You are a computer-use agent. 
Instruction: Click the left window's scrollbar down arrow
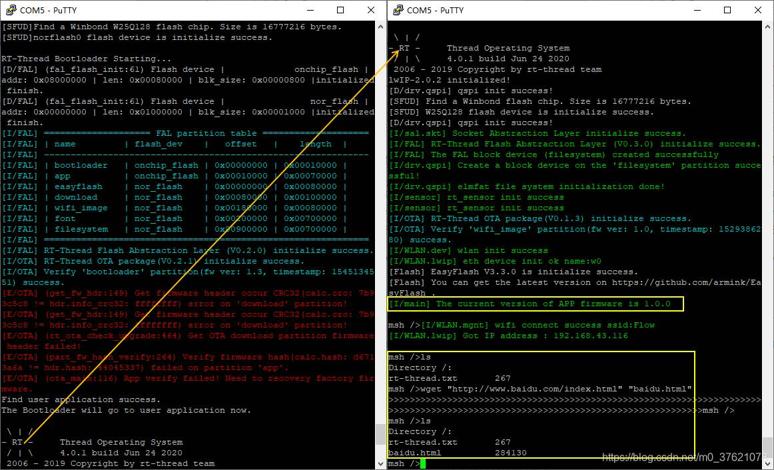tap(380, 464)
